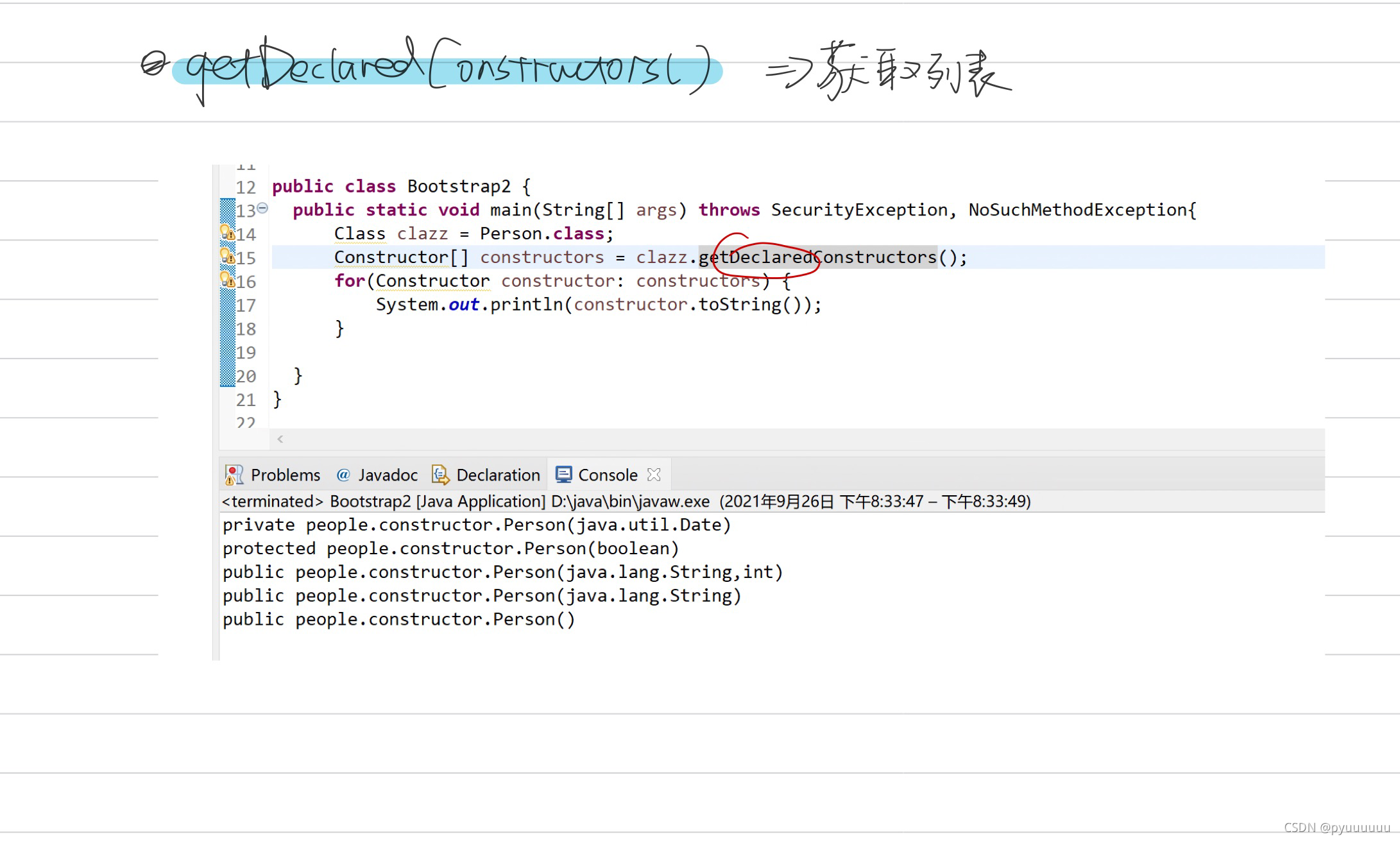Click the left scroll arrow below the editor
This screenshot has height=841, width=1400.
(280, 439)
